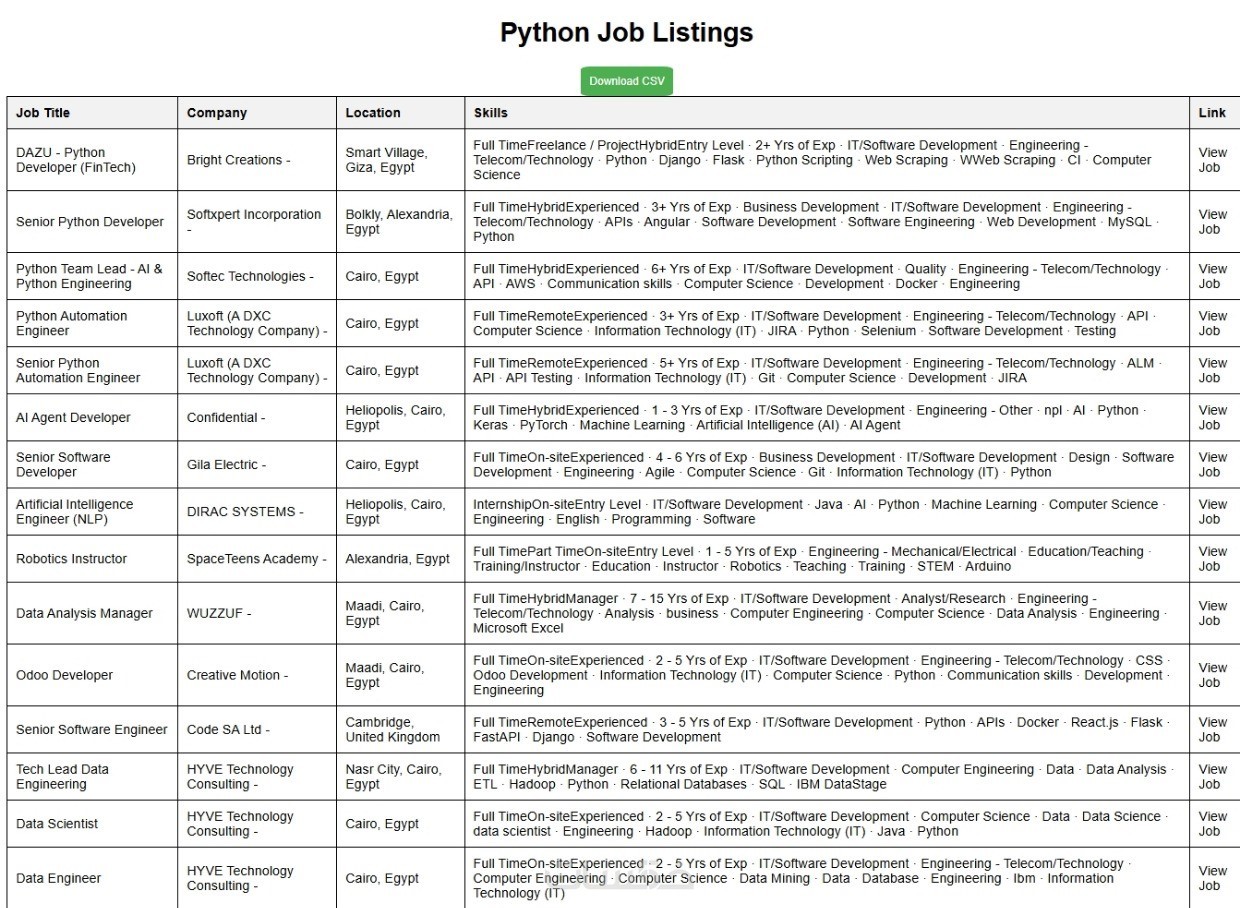Select job title Odoo Developer
Screen dimensions: 1240x908
pos(64,675)
